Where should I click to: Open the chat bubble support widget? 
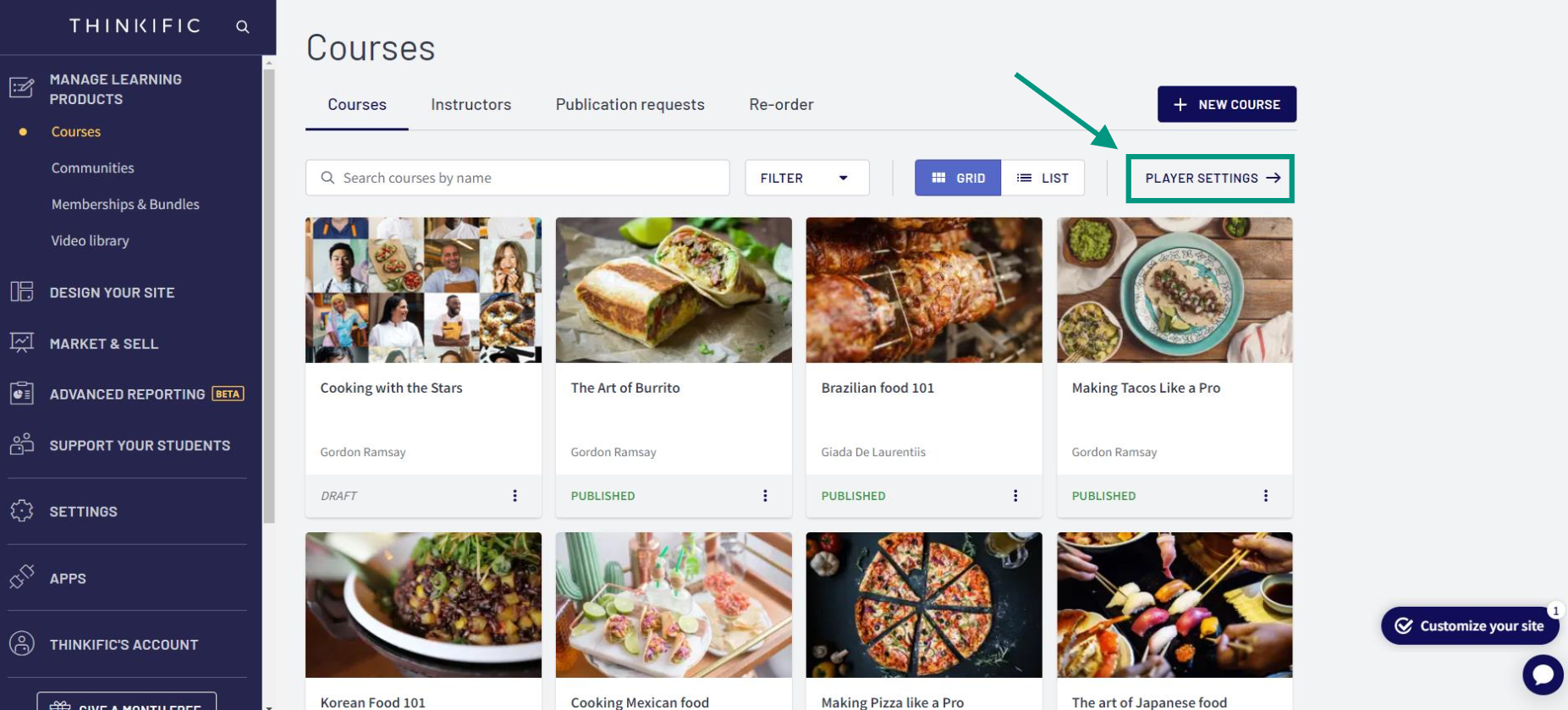tap(1543, 674)
